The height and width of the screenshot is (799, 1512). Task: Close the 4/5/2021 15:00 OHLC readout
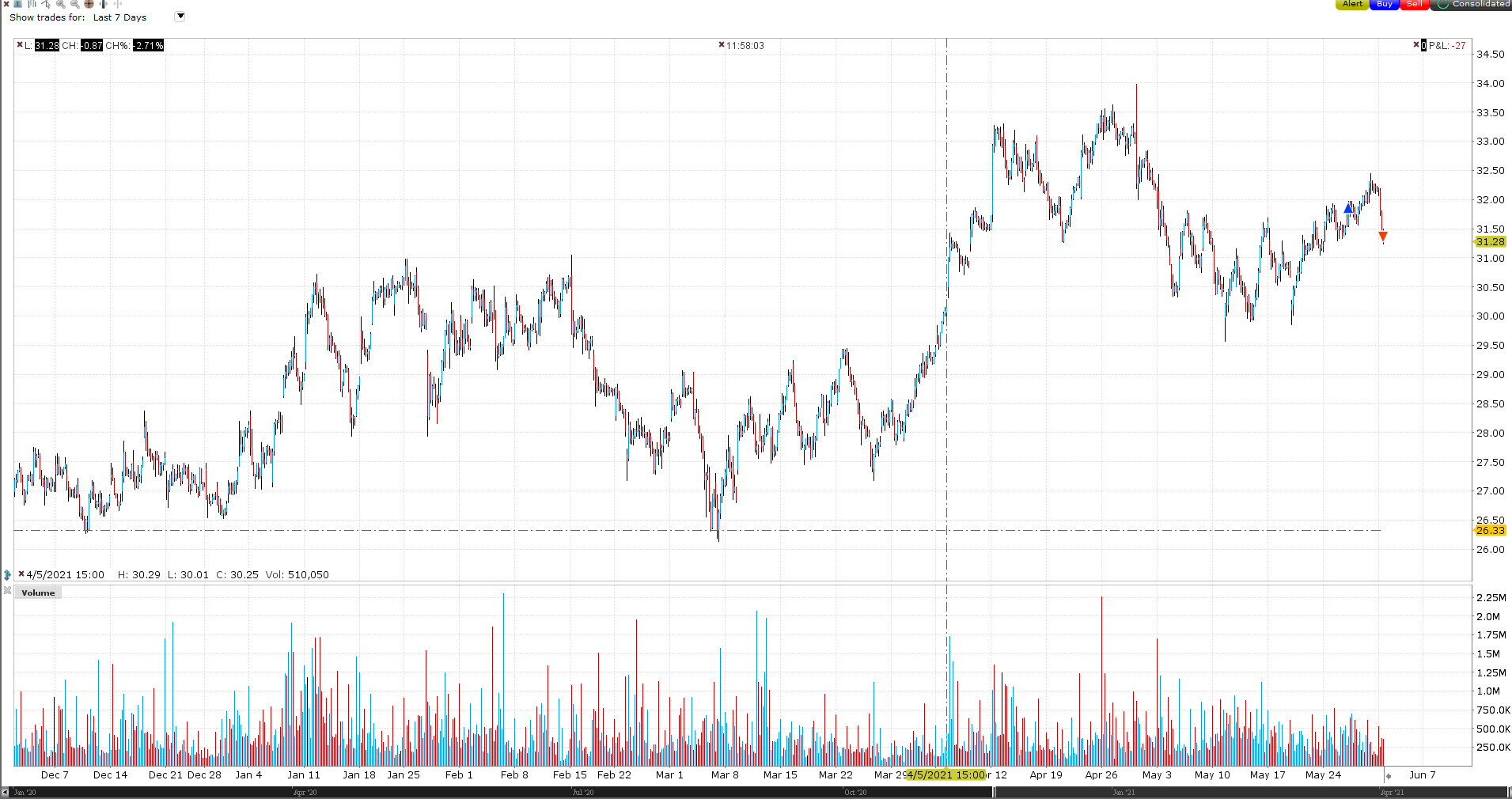pyautogui.click(x=21, y=574)
